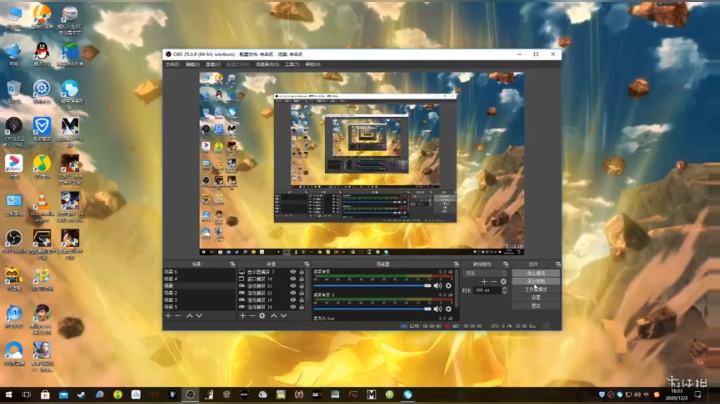The width and height of the screenshot is (720, 404).
Task: Lock the Game Capture 20 source
Action: point(302,293)
